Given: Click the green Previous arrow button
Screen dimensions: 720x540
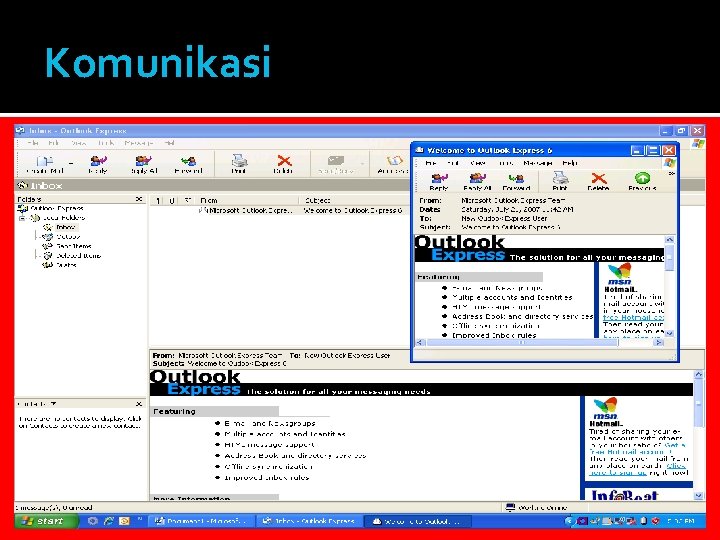Looking at the screenshot, I should click(642, 182).
